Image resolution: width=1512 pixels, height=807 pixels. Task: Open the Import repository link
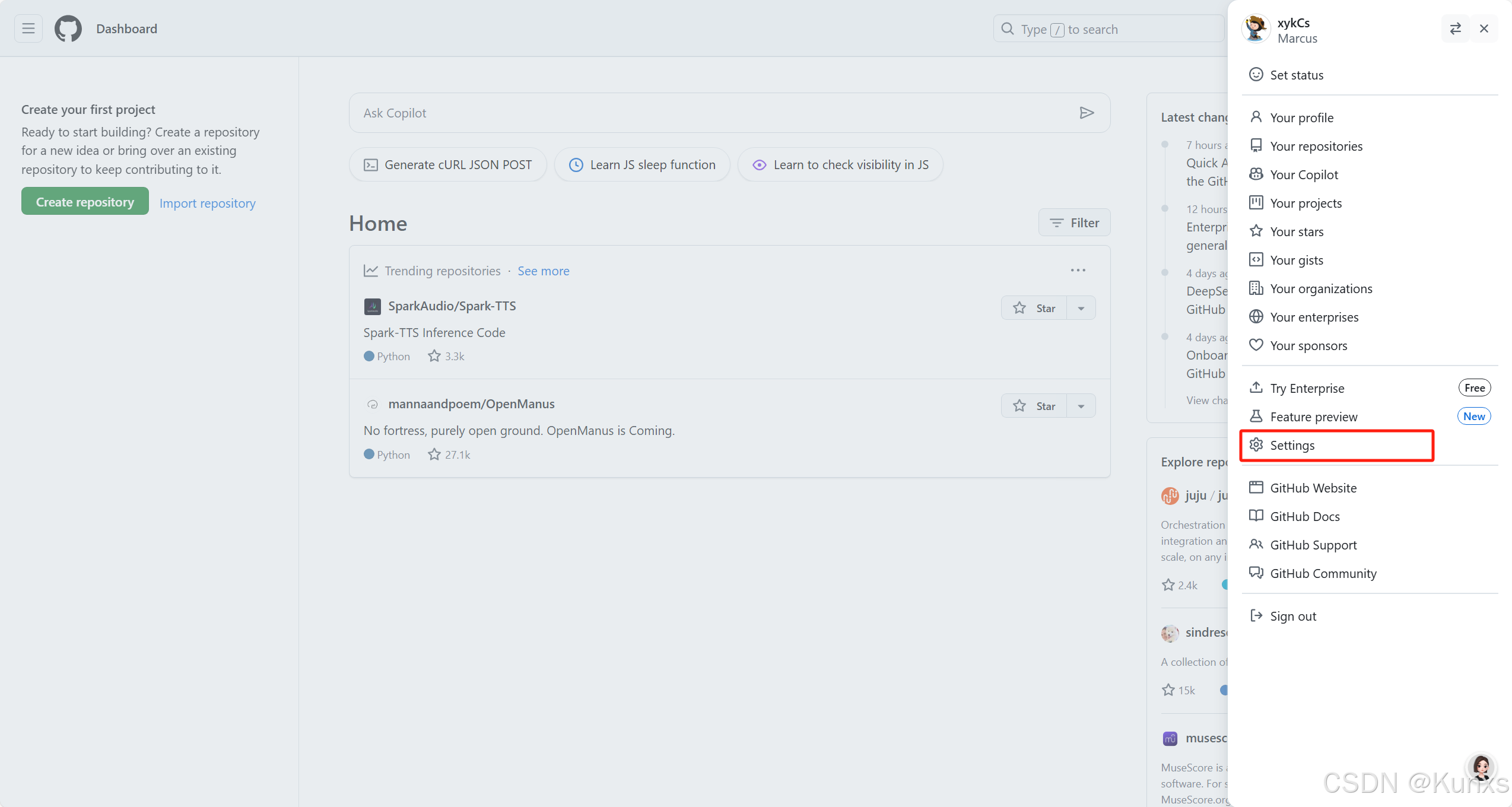[x=207, y=203]
